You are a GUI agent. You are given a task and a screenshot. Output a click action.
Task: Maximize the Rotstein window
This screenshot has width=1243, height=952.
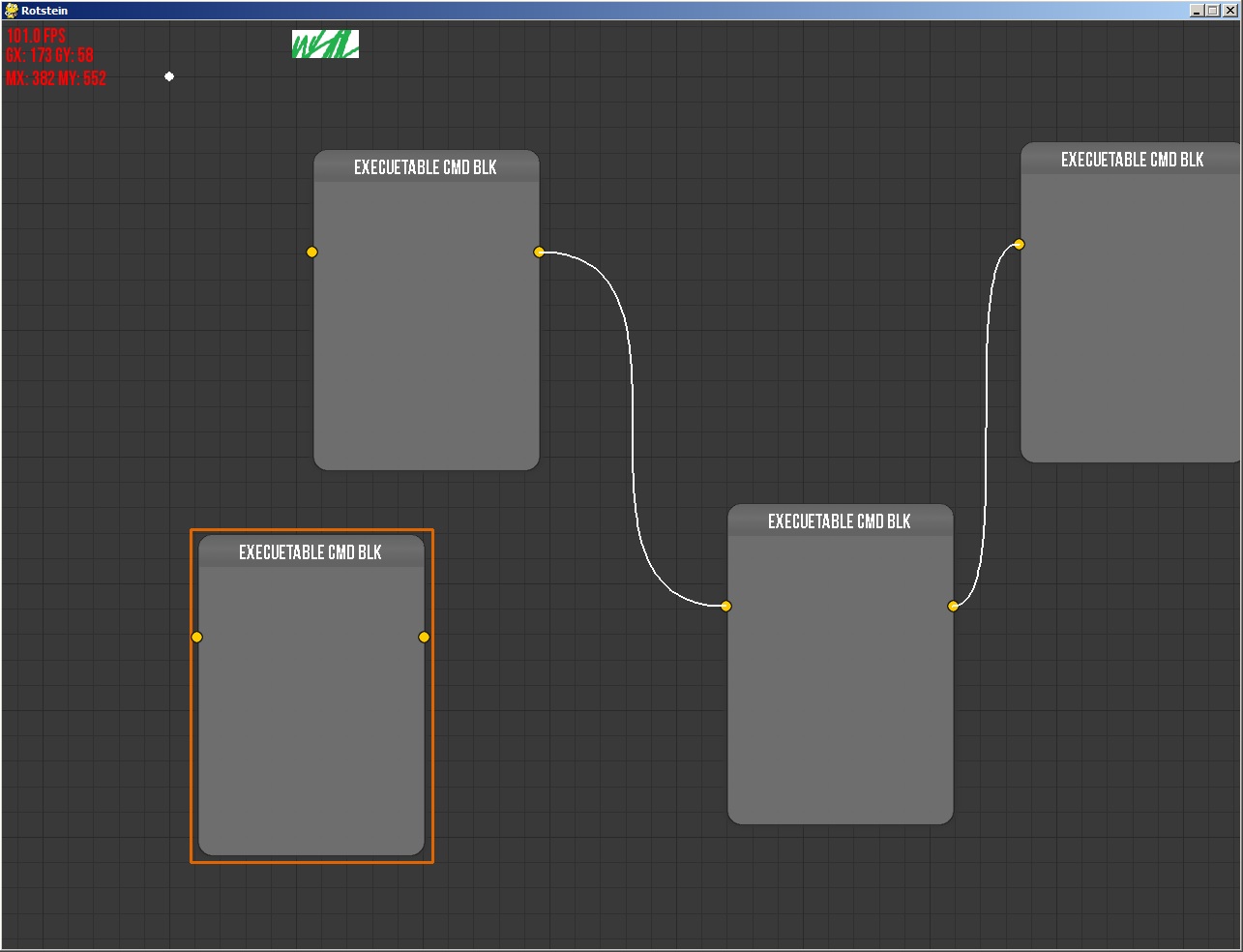pos(1212,11)
